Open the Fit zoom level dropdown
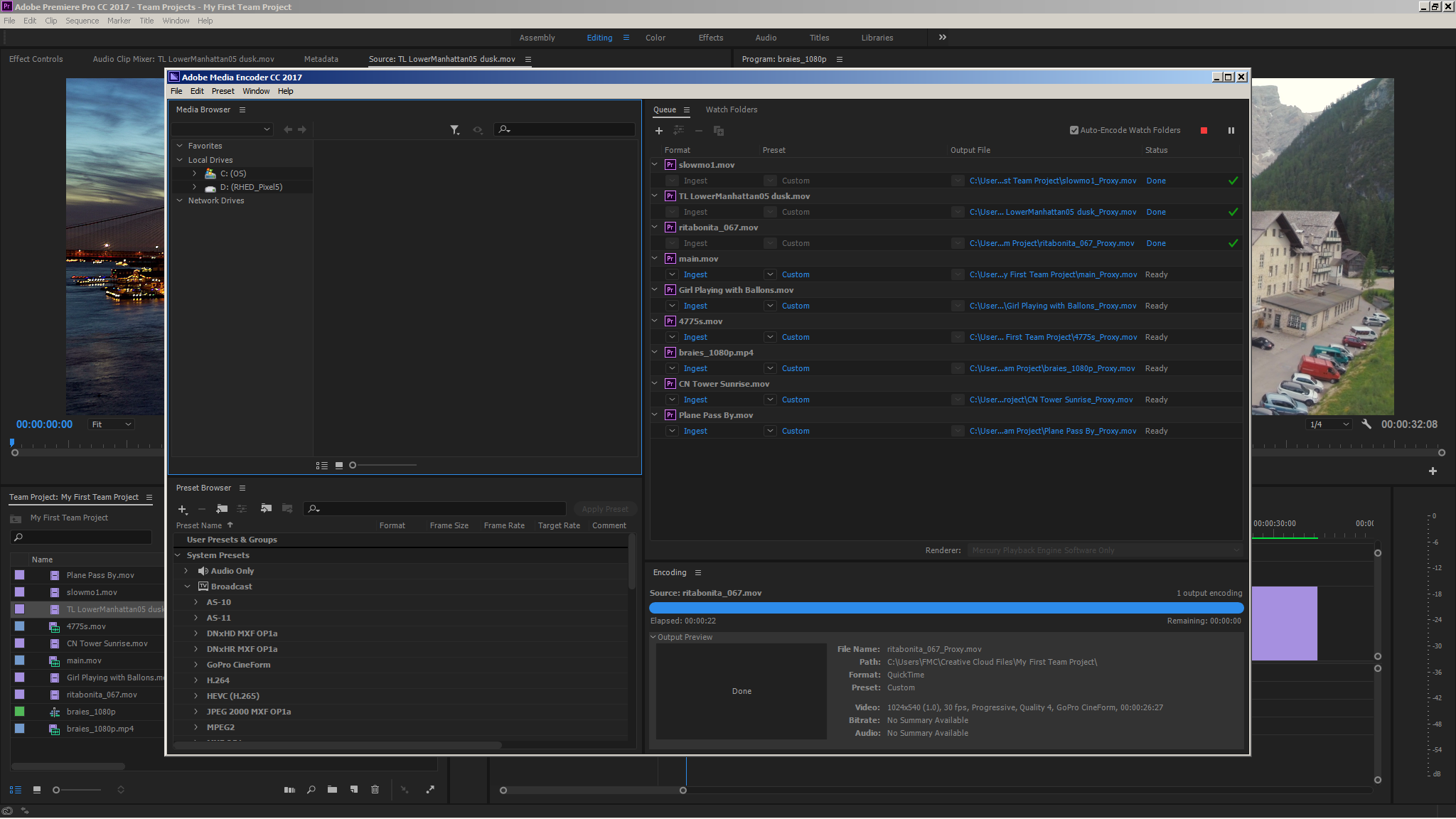This screenshot has width=1456, height=819. click(111, 425)
